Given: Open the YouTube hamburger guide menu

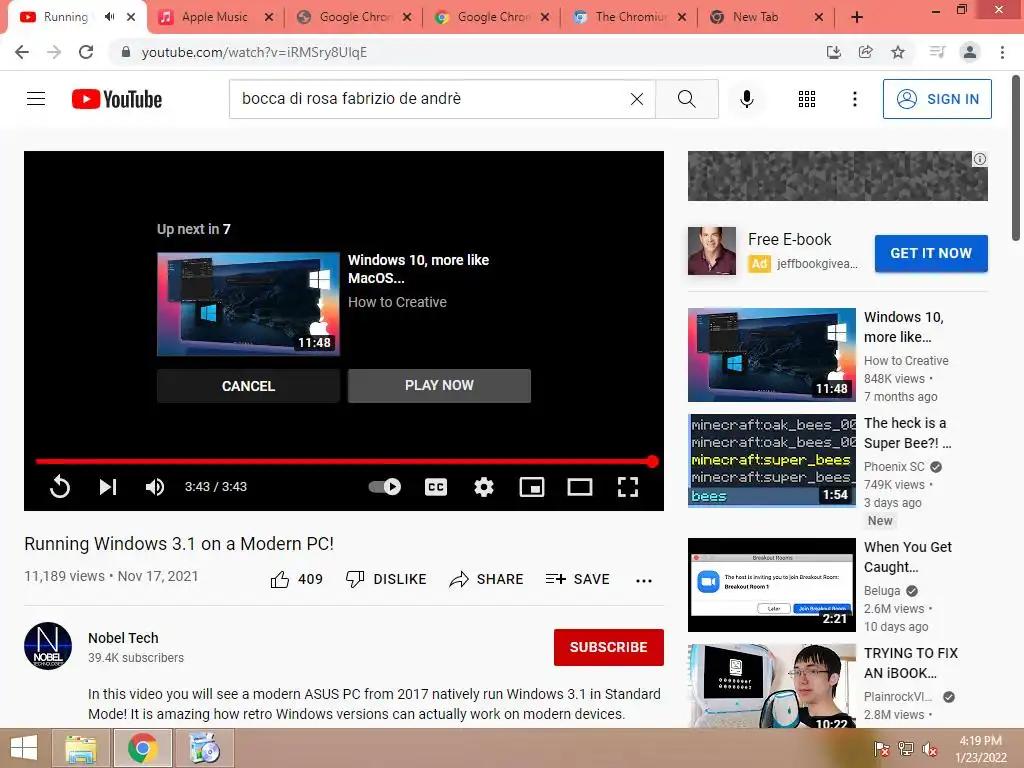Looking at the screenshot, I should [x=36, y=99].
